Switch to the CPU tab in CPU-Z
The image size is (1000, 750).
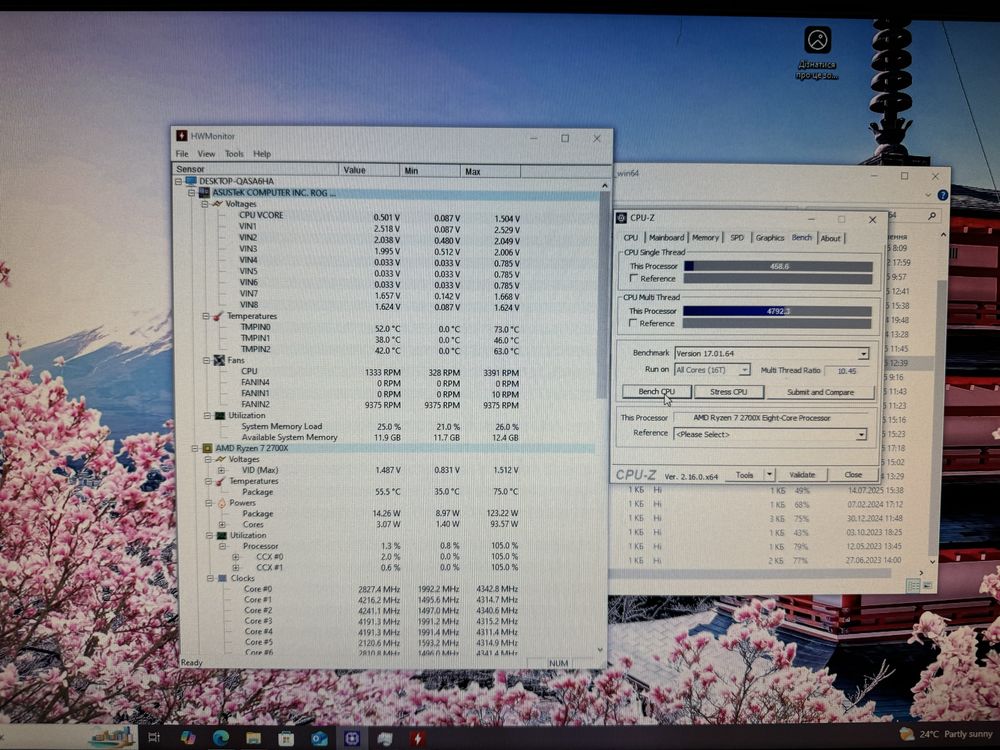pos(631,238)
